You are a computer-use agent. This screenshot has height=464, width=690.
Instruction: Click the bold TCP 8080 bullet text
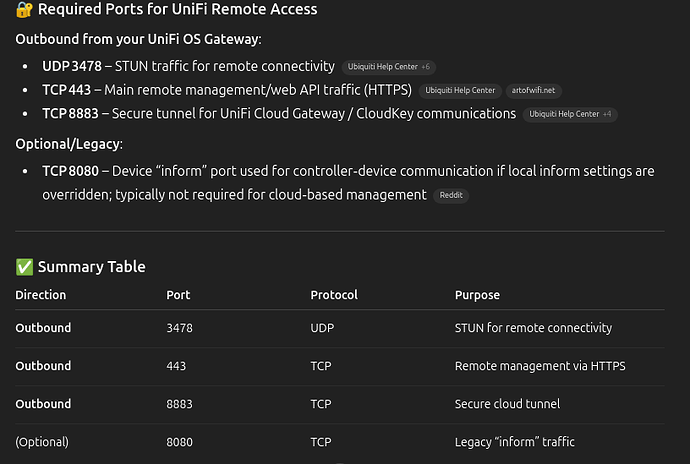70,171
